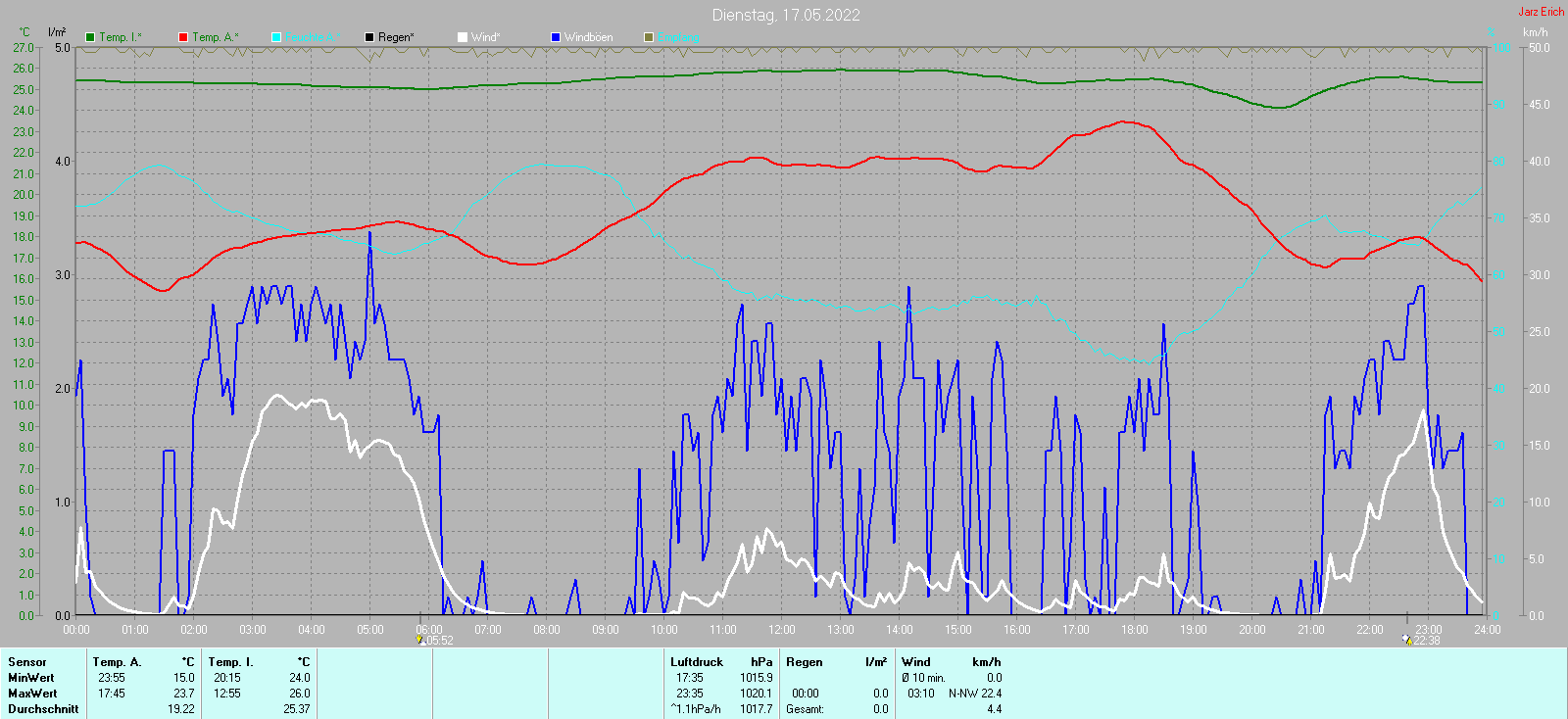
Task: Click the '12:00' time axis label
Action: (x=782, y=630)
